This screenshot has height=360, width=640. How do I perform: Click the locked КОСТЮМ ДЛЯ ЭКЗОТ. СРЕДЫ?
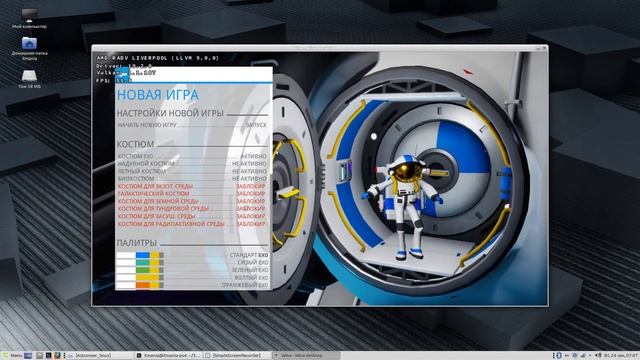(192, 186)
